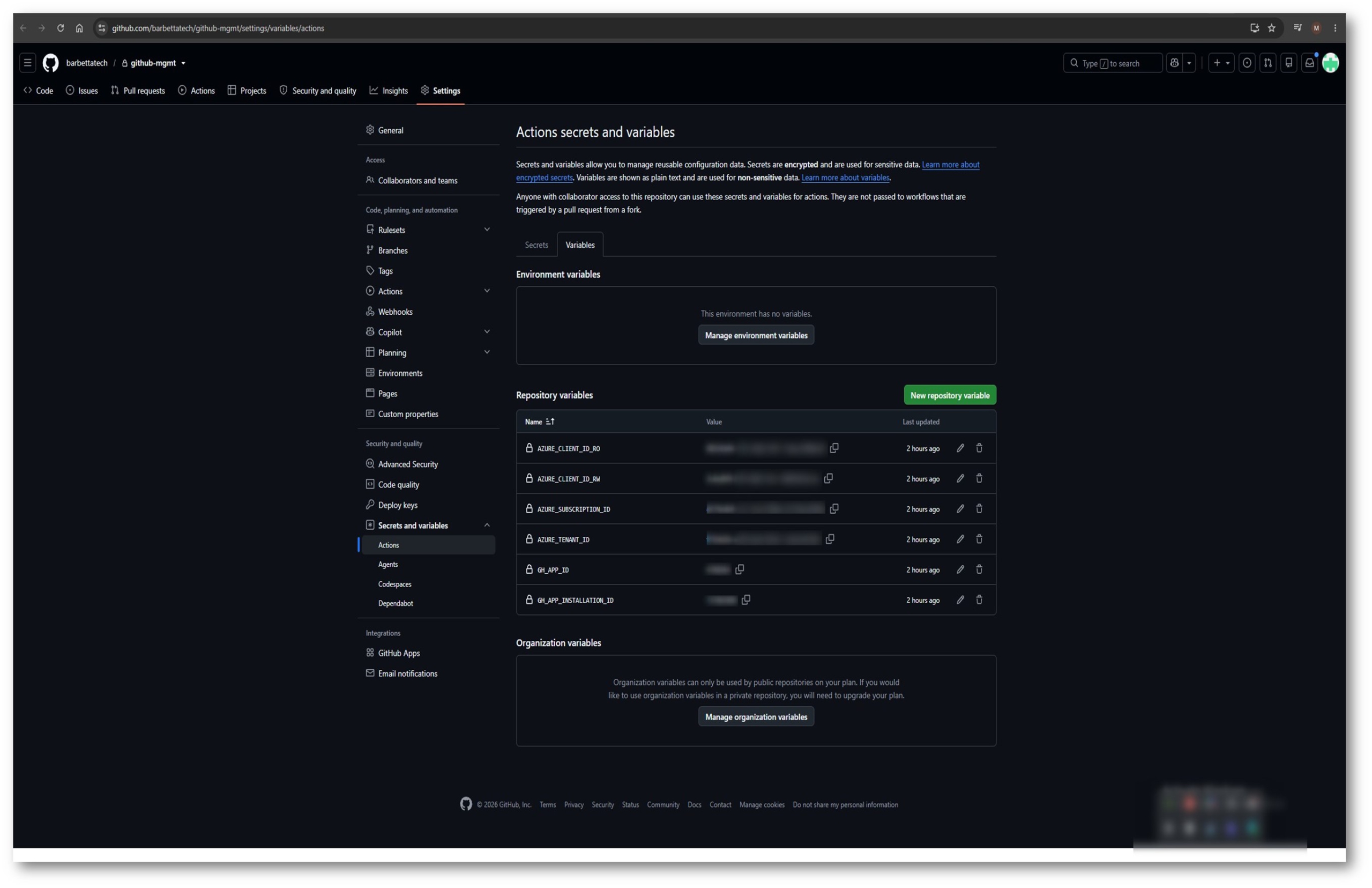Delete the GH_APP_INSTALLATION_ID variable
The image size is (1372, 888).
979,600
